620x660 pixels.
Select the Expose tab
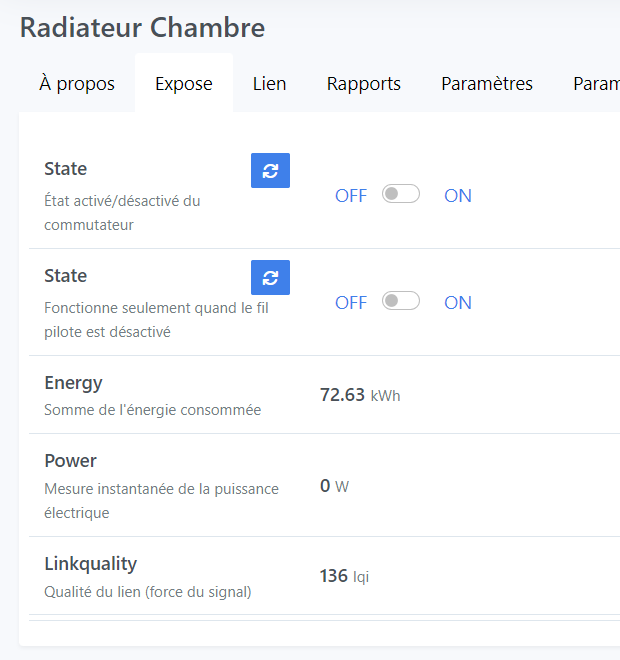pos(184,84)
